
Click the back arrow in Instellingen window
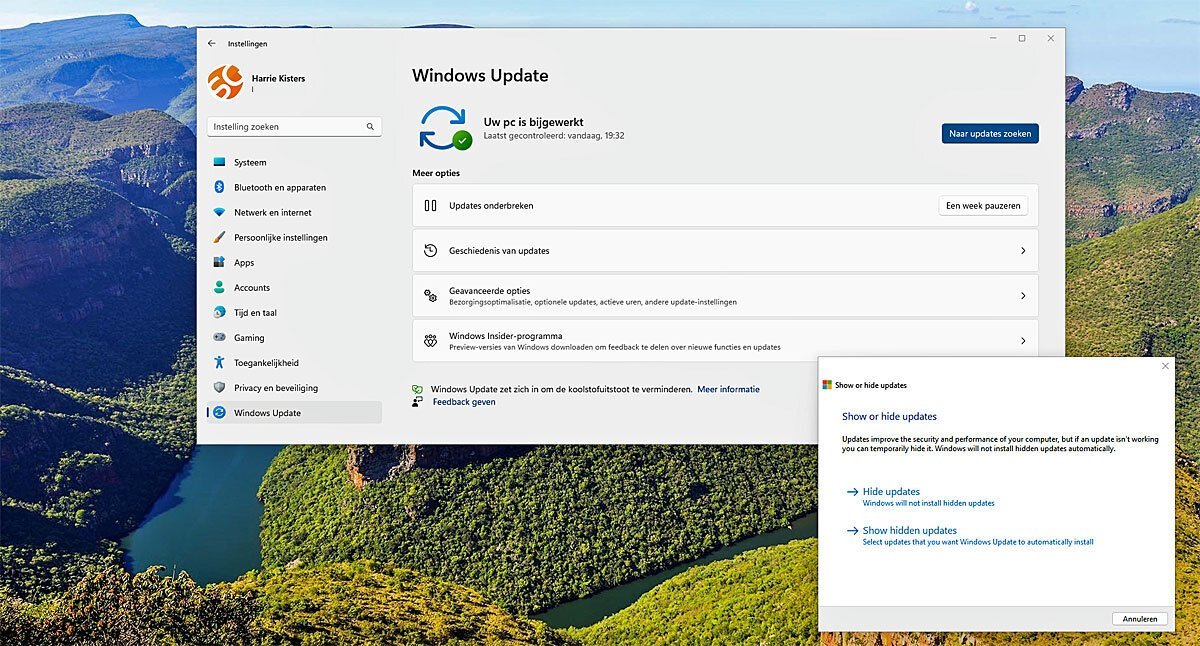pos(211,43)
